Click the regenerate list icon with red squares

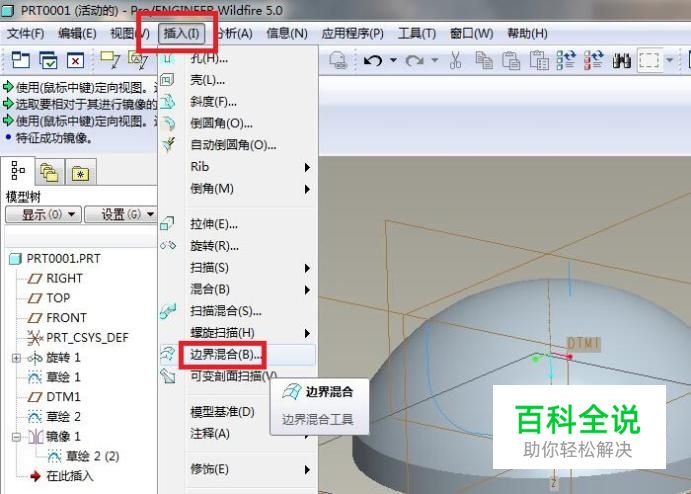click(594, 60)
